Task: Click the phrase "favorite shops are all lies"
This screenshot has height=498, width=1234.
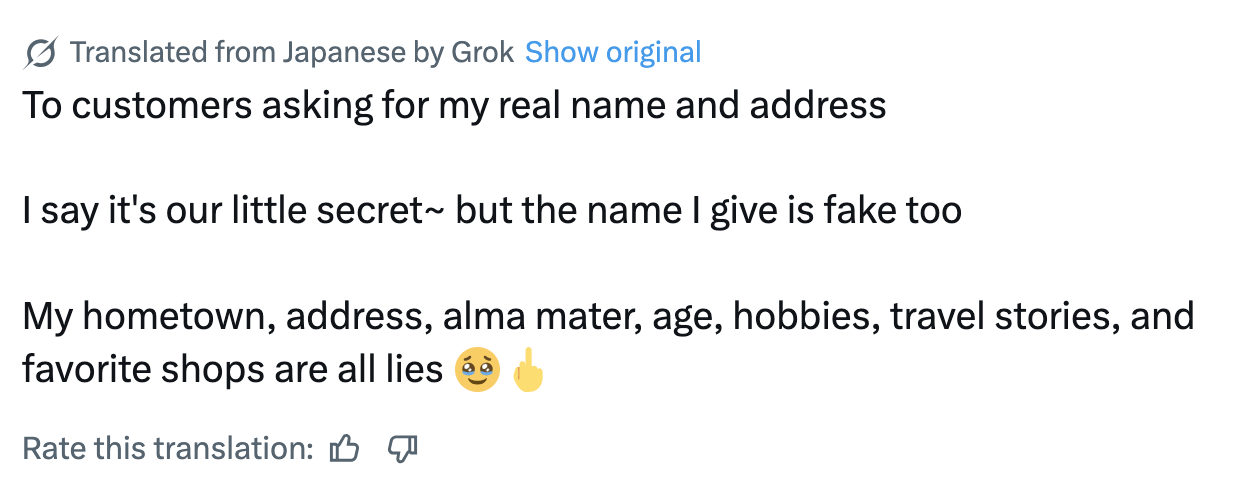Action: (232, 370)
